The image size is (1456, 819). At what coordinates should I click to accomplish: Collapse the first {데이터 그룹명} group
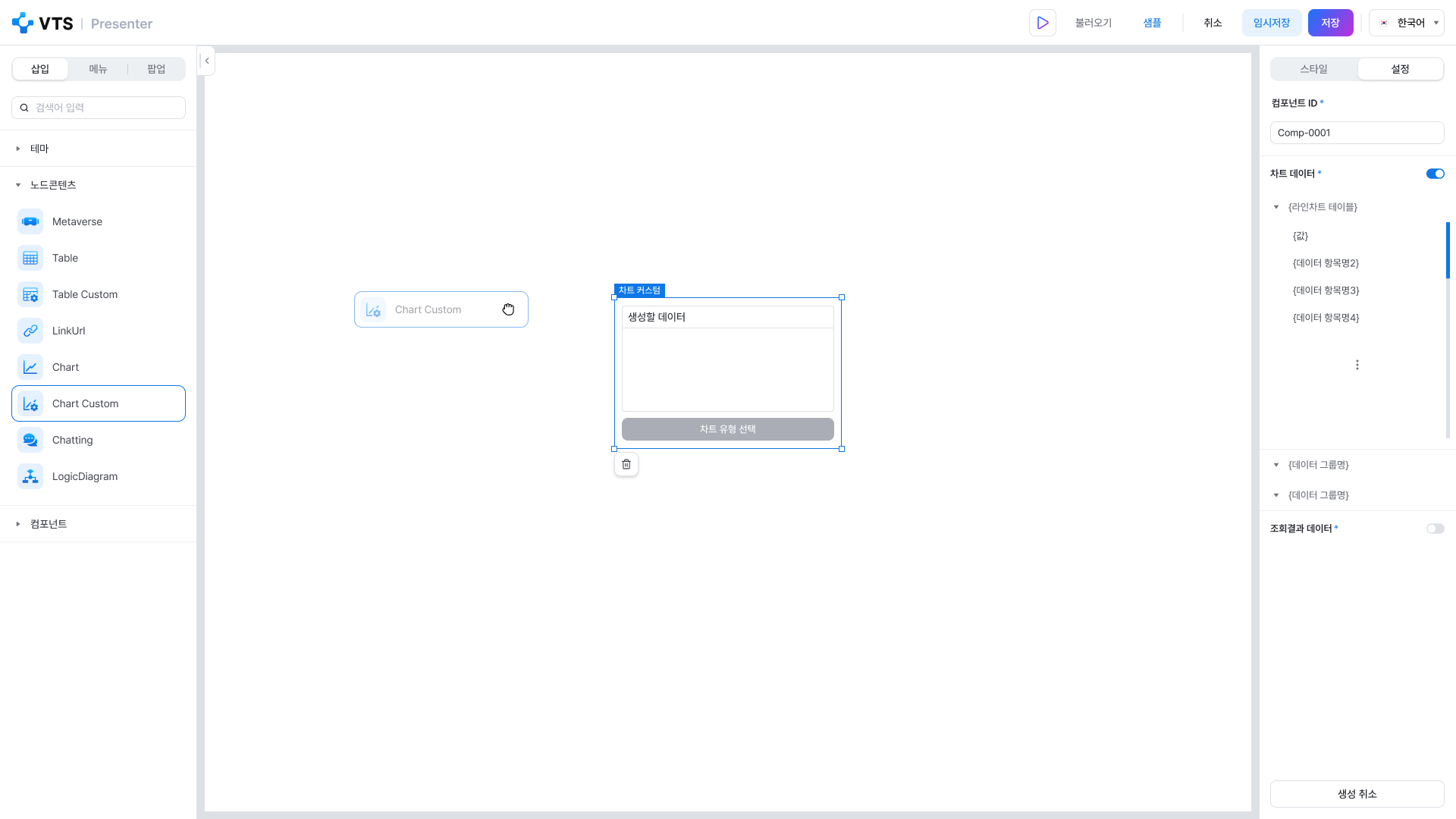tap(1276, 465)
